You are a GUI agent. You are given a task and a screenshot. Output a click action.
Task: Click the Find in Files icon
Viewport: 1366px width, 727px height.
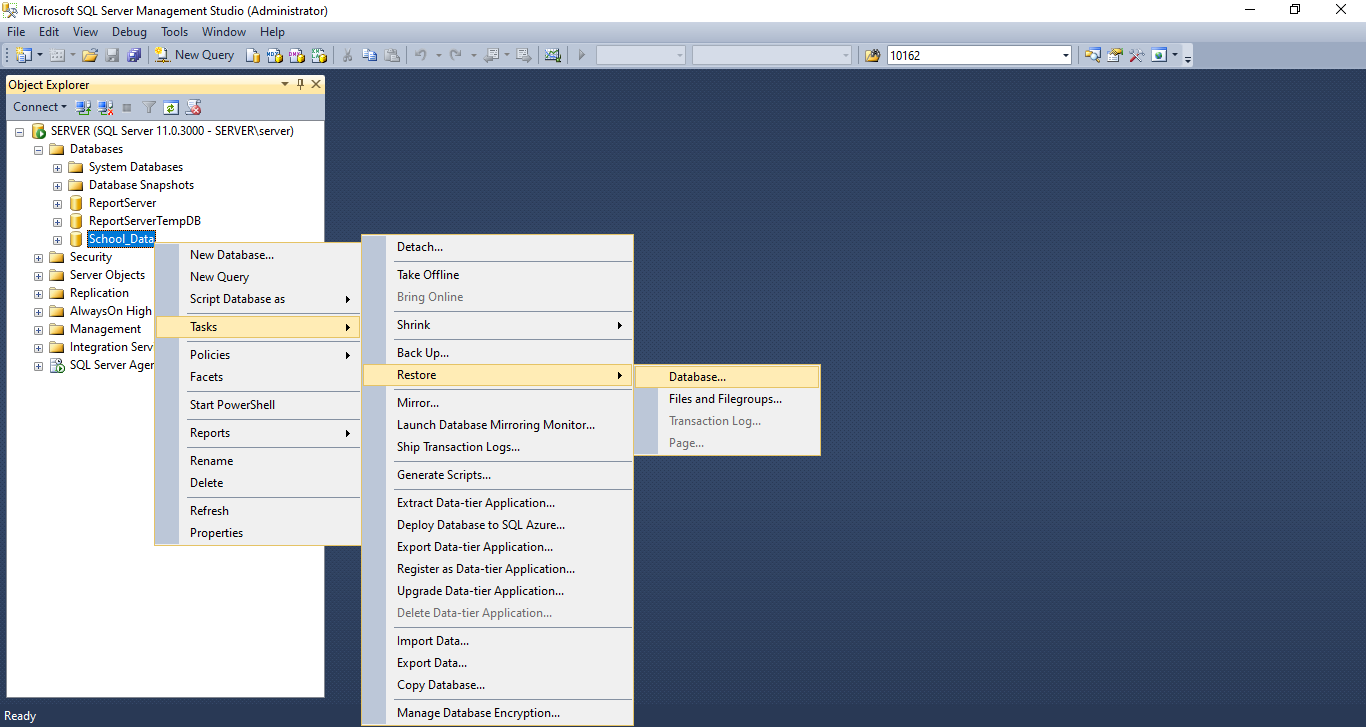pos(873,55)
